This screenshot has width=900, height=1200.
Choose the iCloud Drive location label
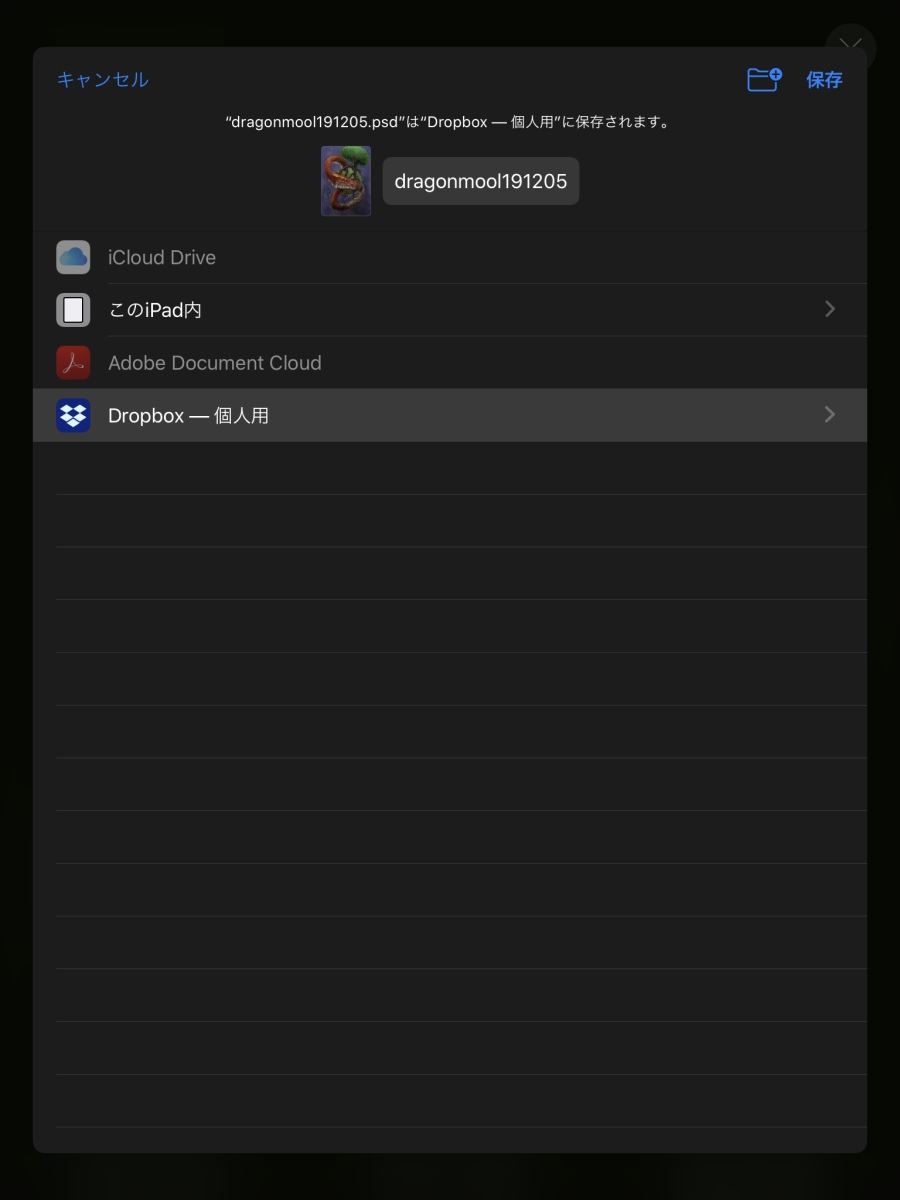coord(162,257)
